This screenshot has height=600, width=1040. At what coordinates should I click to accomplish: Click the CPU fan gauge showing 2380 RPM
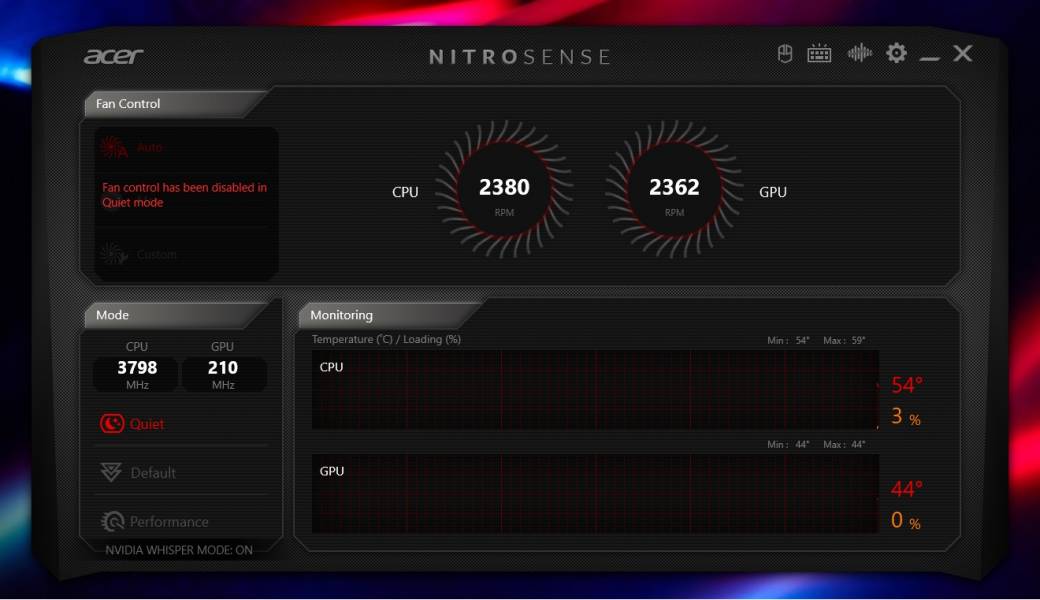[504, 190]
